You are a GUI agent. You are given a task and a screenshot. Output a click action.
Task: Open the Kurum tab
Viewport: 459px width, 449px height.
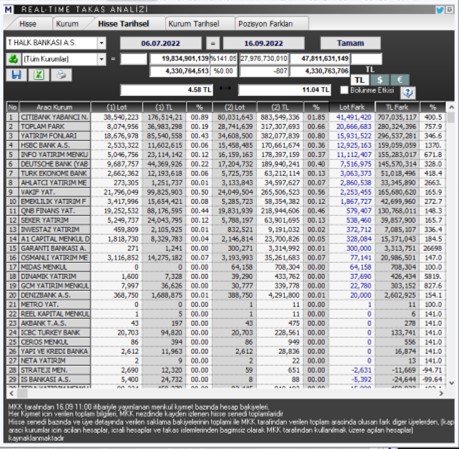tap(67, 24)
